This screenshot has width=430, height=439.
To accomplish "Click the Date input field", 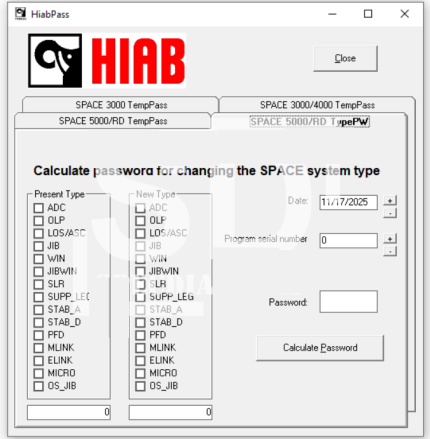I will pyautogui.click(x=348, y=202).
